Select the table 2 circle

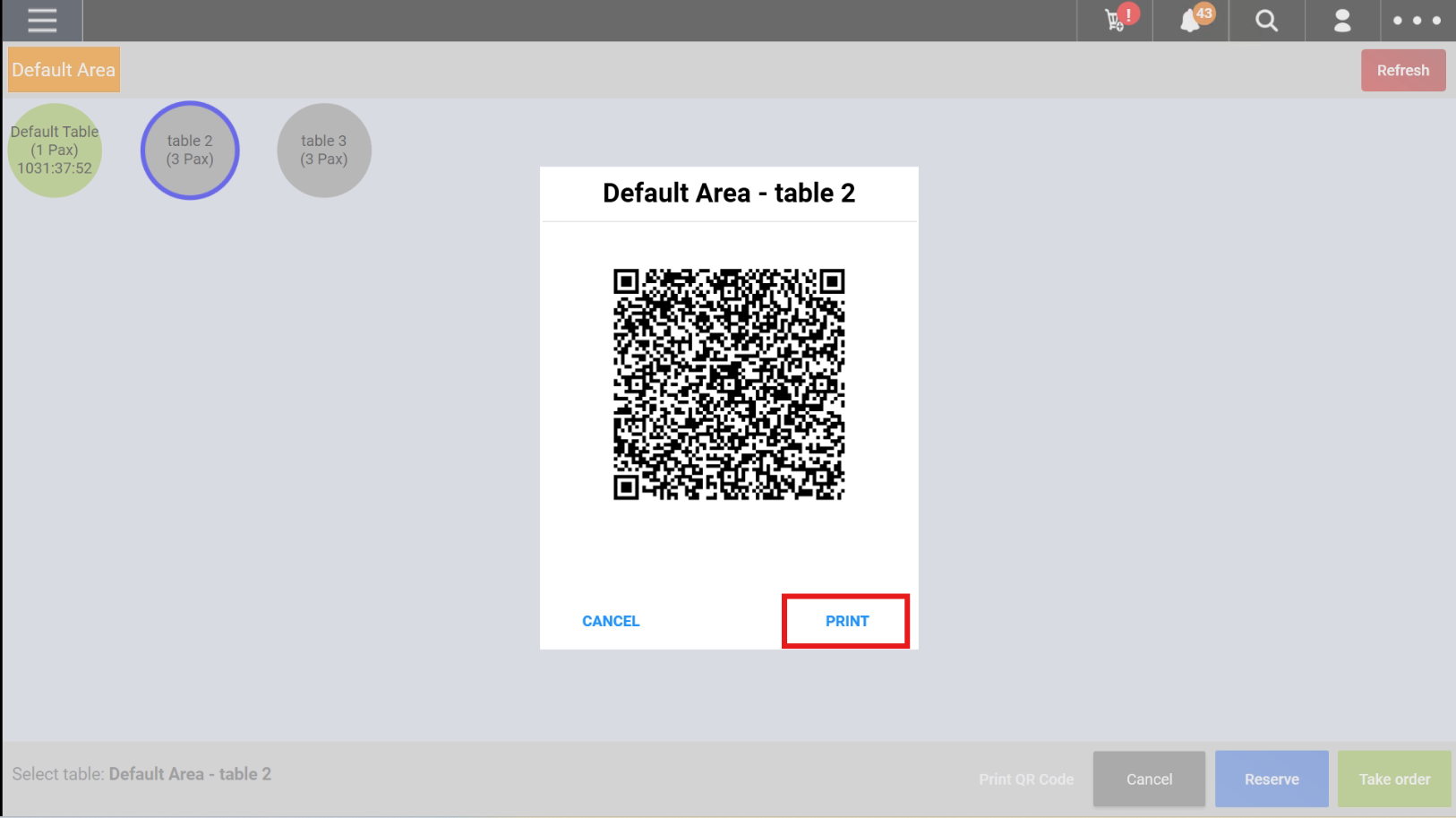coord(190,151)
